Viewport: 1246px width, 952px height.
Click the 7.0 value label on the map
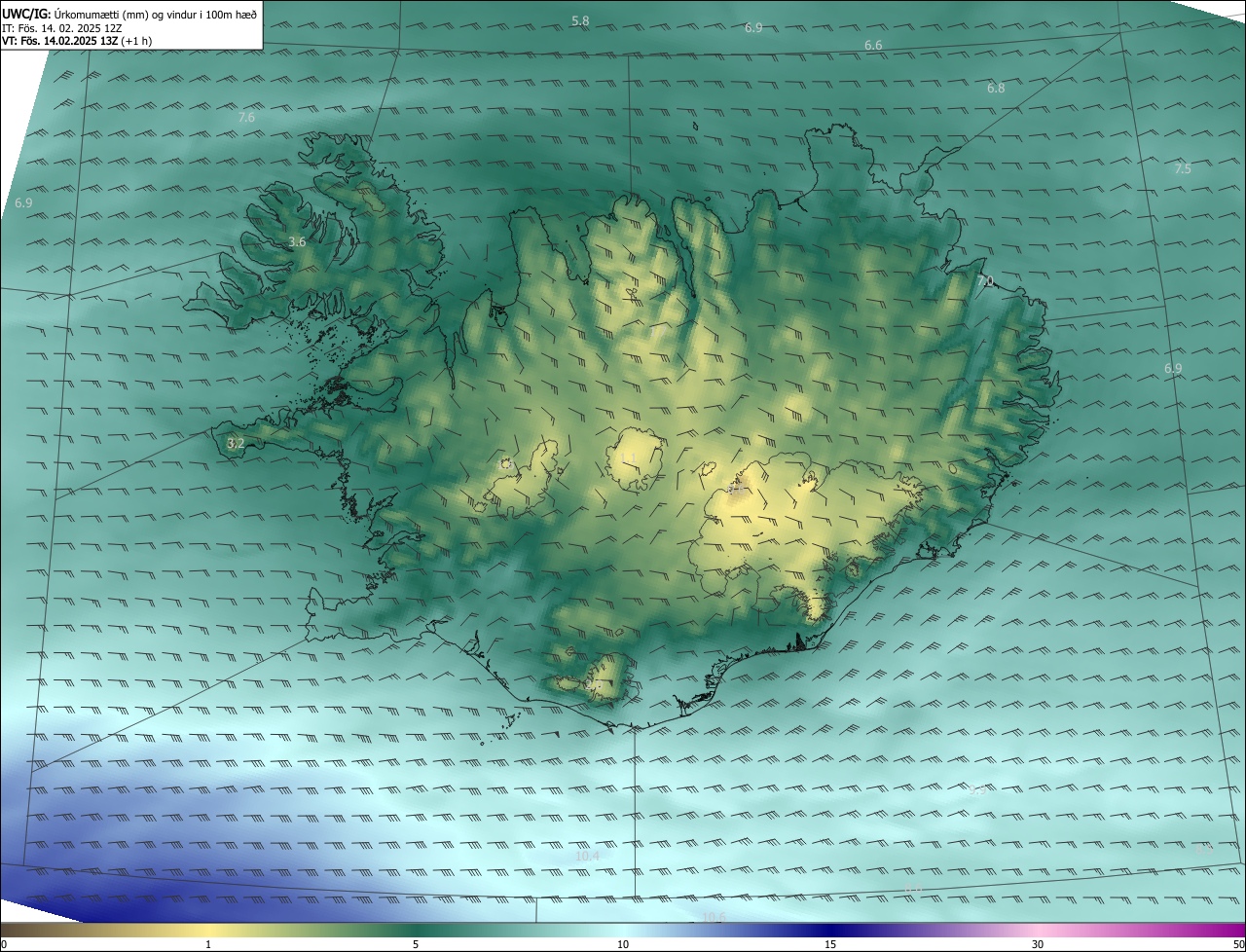pos(985,281)
